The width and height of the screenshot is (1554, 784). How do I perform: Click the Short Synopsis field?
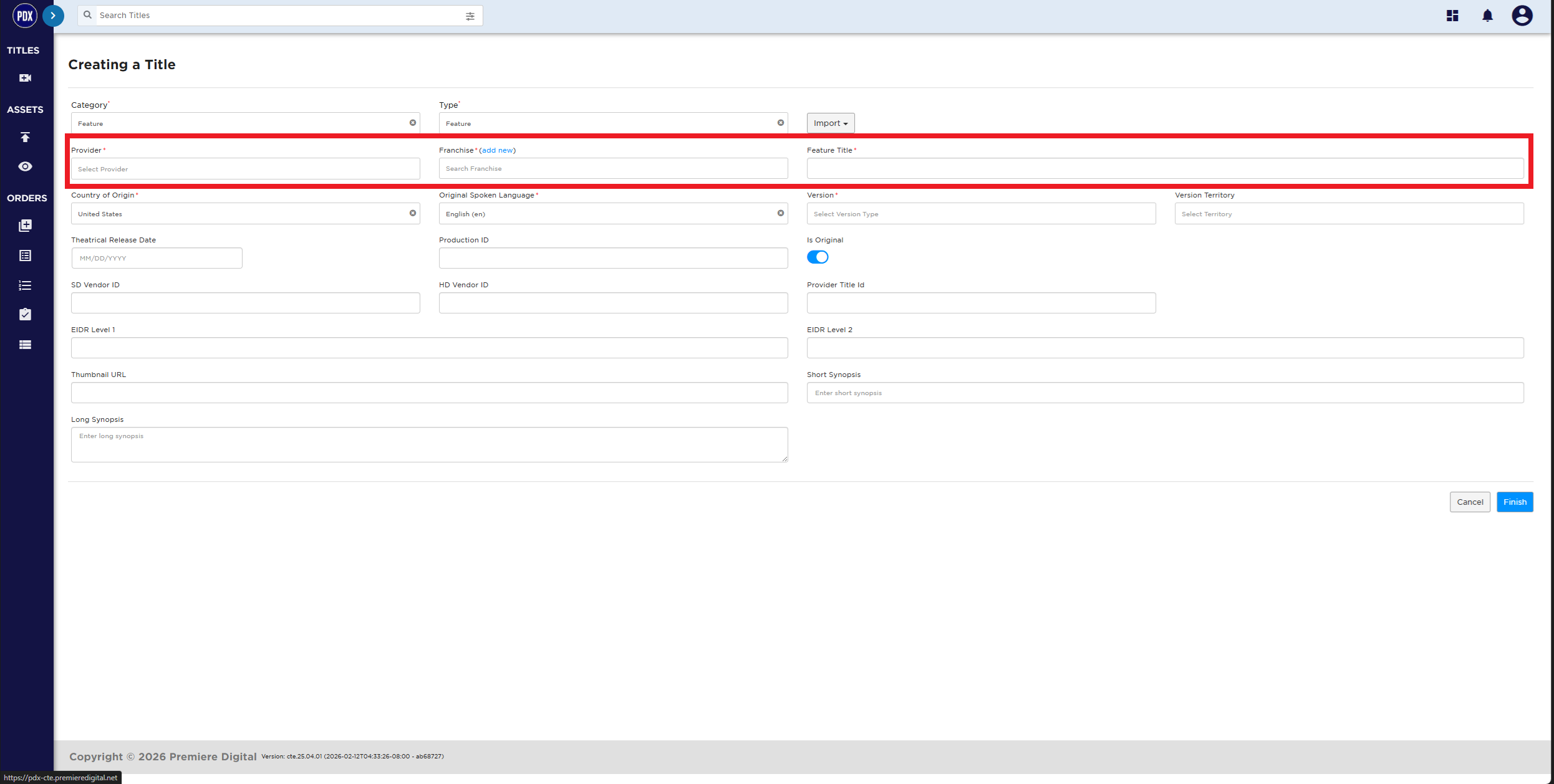(x=1165, y=393)
